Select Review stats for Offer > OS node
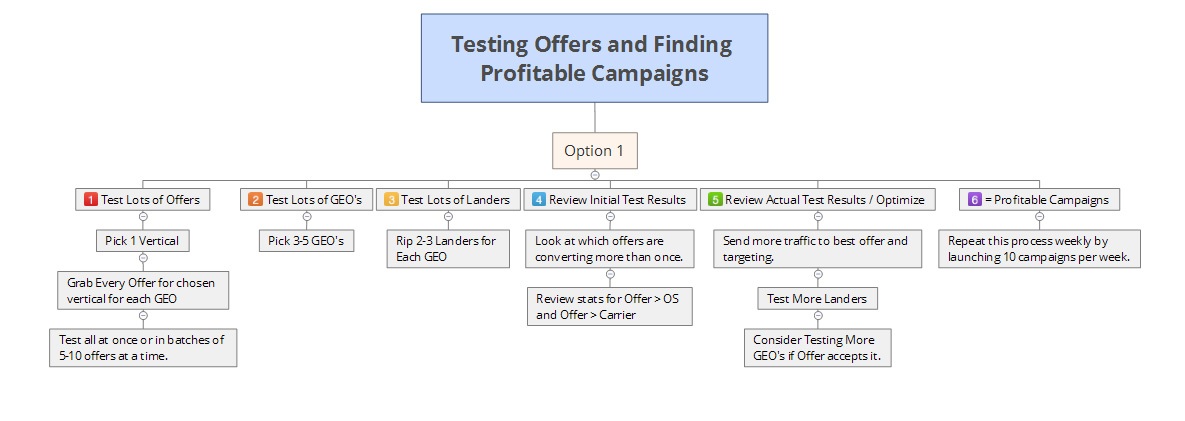Screen dimensions: 1185x421 610,306
